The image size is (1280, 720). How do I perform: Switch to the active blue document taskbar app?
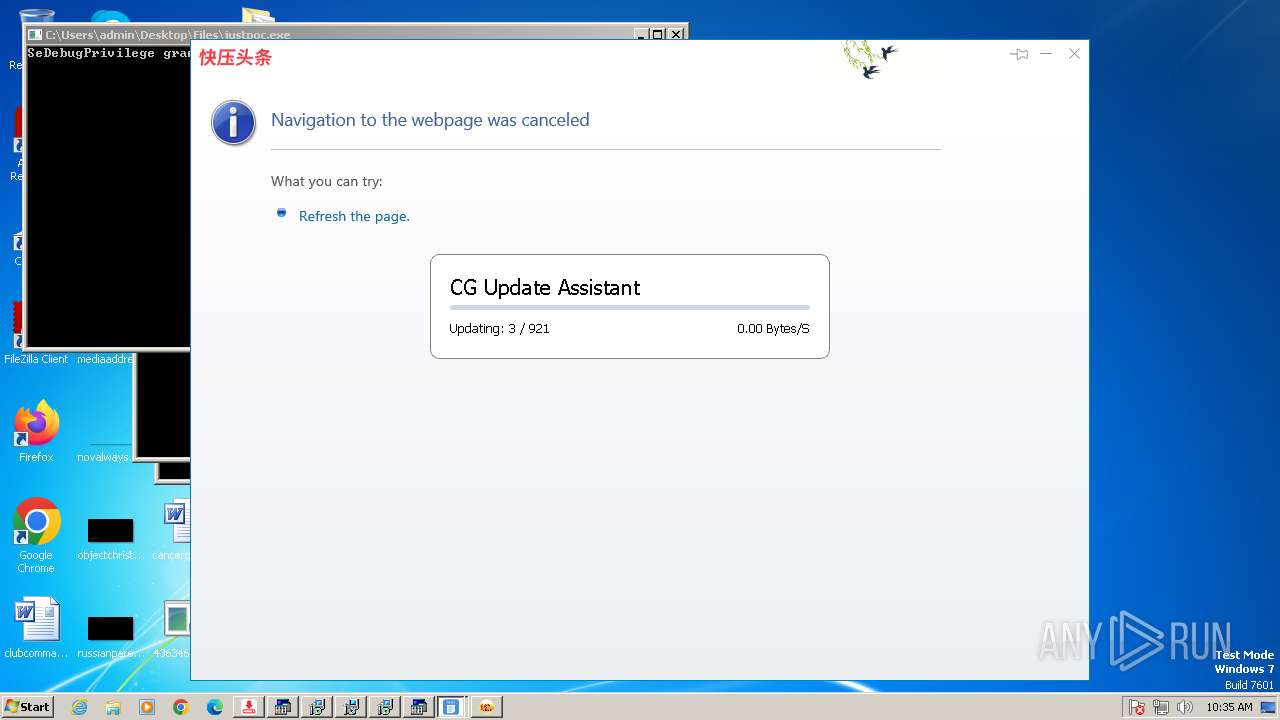[x=451, y=707]
